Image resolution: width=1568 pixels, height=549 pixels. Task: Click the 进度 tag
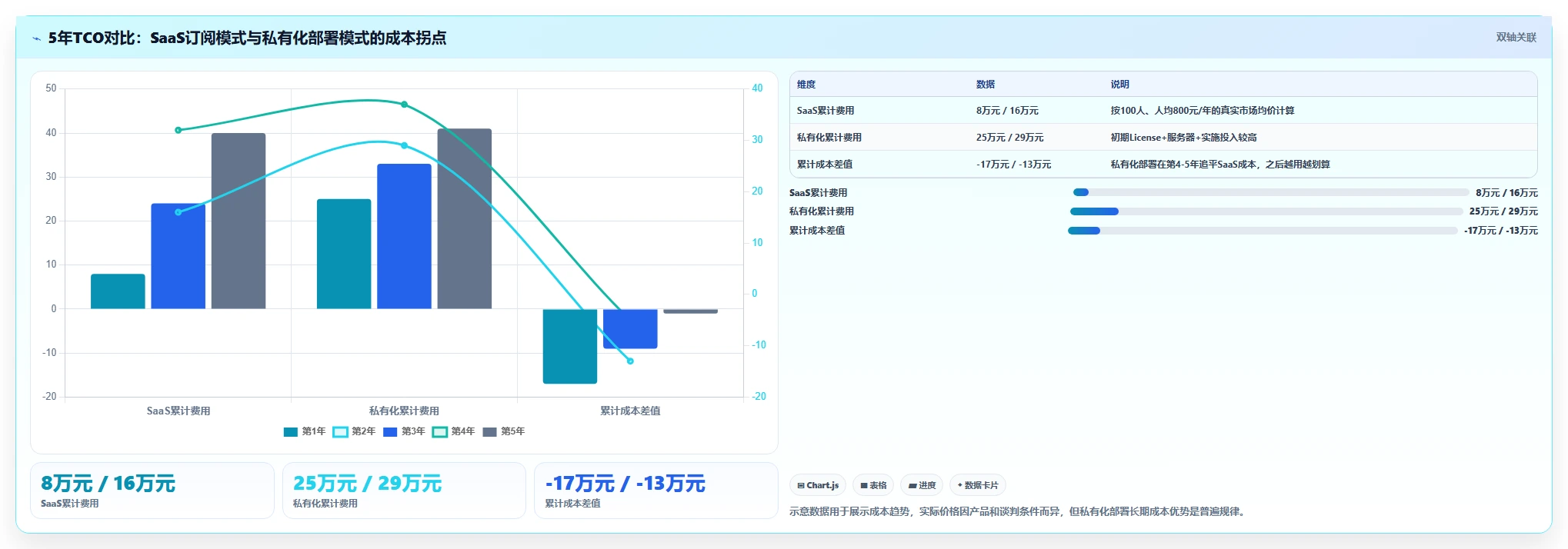(x=922, y=485)
